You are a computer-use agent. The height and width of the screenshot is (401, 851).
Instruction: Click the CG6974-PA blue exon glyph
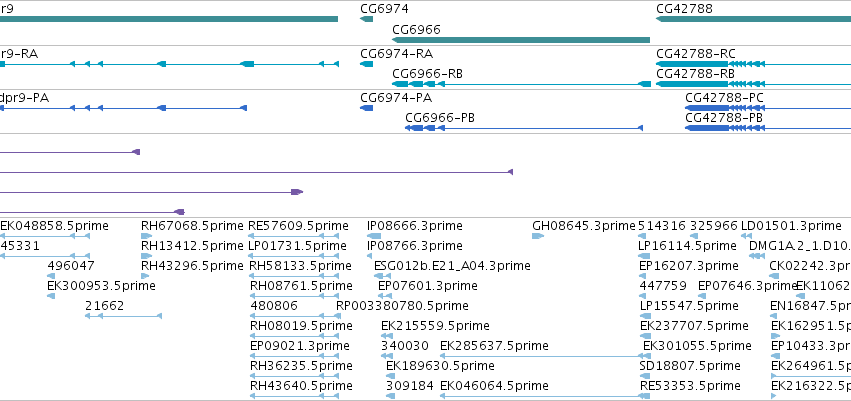click(366, 108)
